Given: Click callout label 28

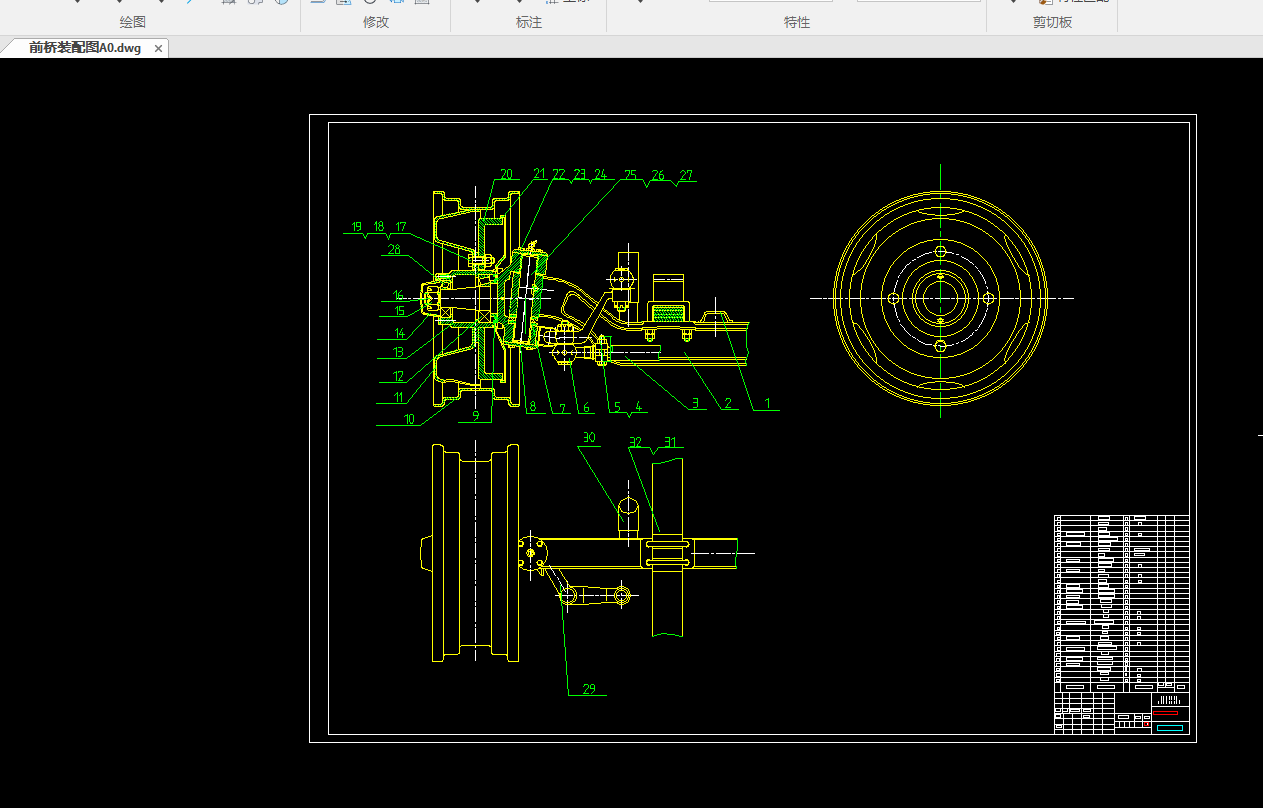Looking at the screenshot, I should pyautogui.click(x=394, y=250).
